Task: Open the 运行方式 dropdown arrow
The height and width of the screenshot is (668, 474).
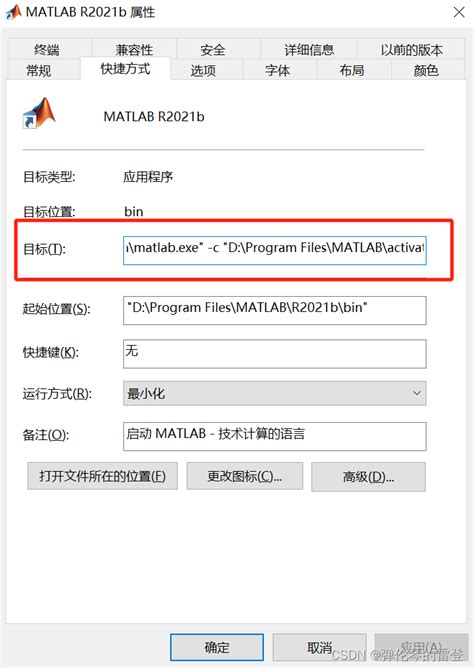Action: [417, 393]
